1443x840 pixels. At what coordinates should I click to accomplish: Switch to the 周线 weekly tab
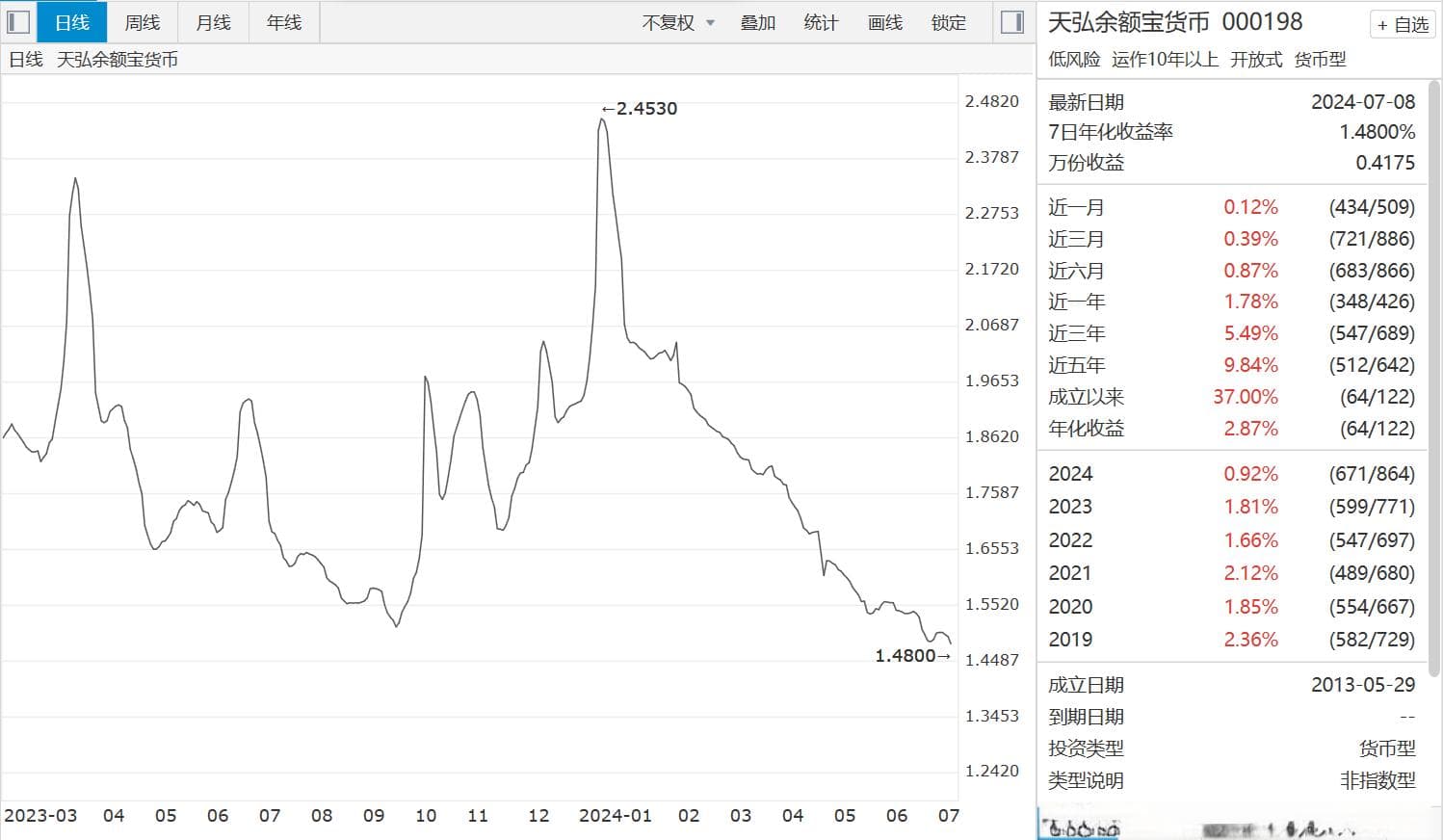(143, 22)
